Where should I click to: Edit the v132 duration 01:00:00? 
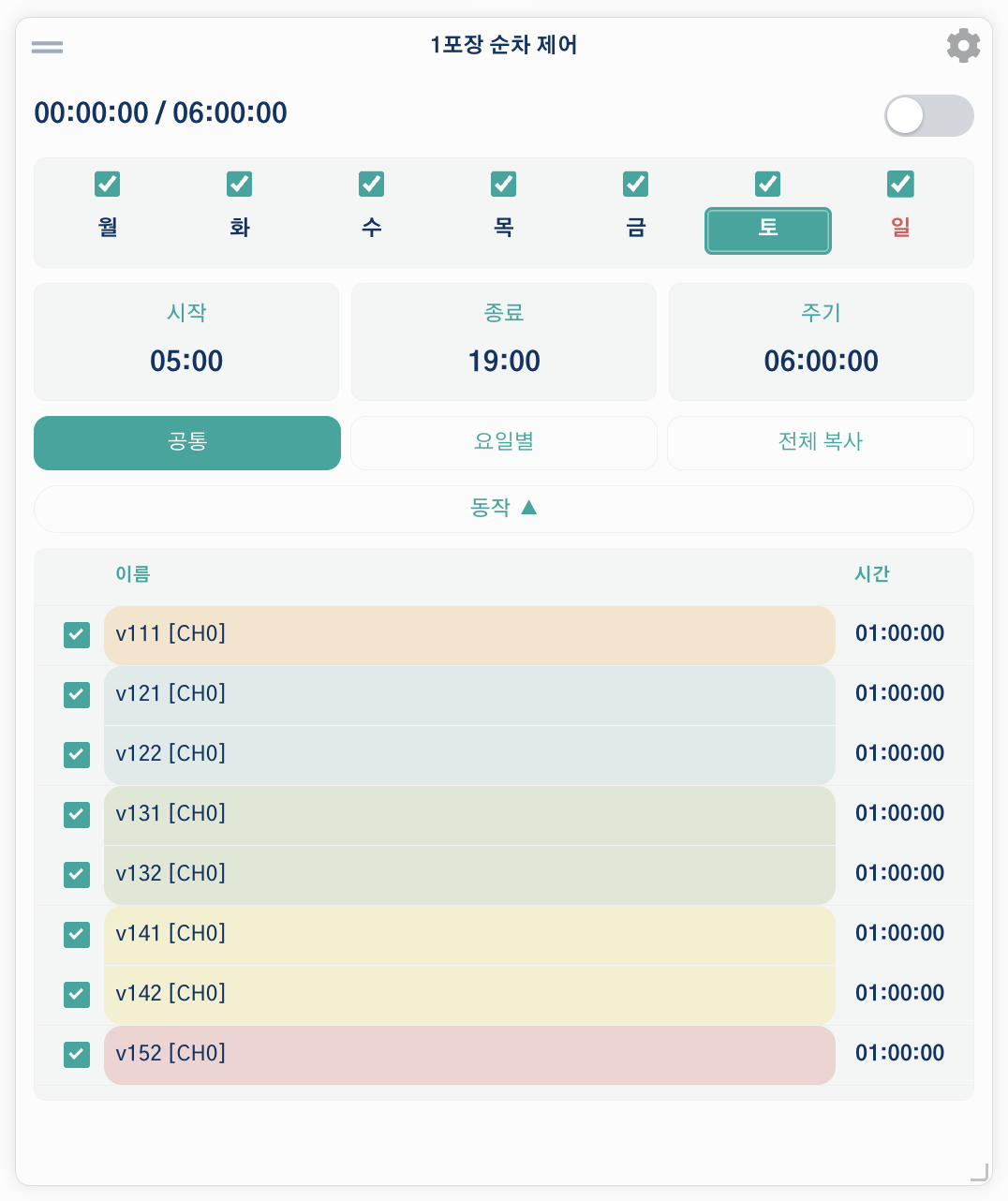[x=899, y=873]
